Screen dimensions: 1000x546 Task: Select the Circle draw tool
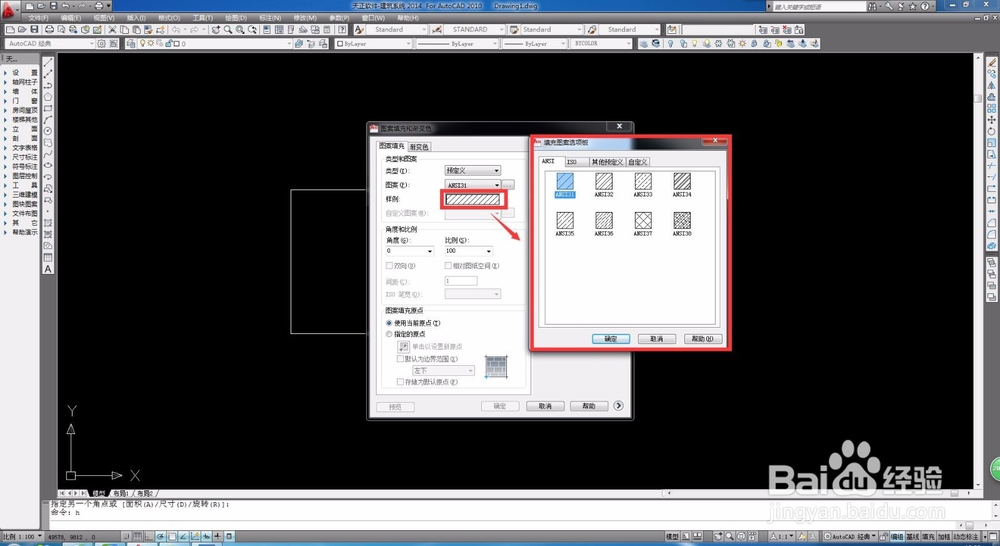click(x=48, y=131)
